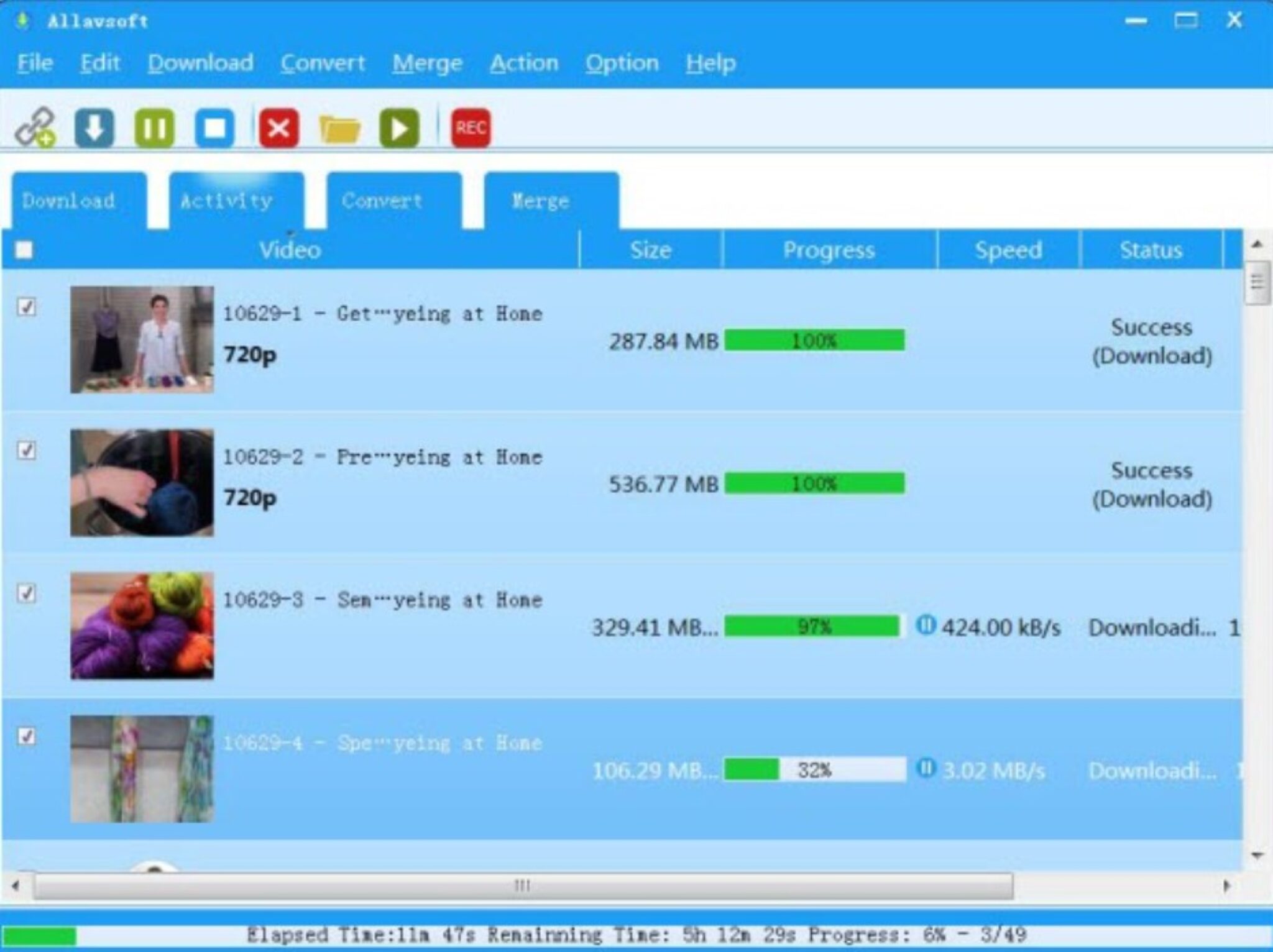The image size is (1273, 952).
Task: Open the Action menu
Action: tap(524, 62)
